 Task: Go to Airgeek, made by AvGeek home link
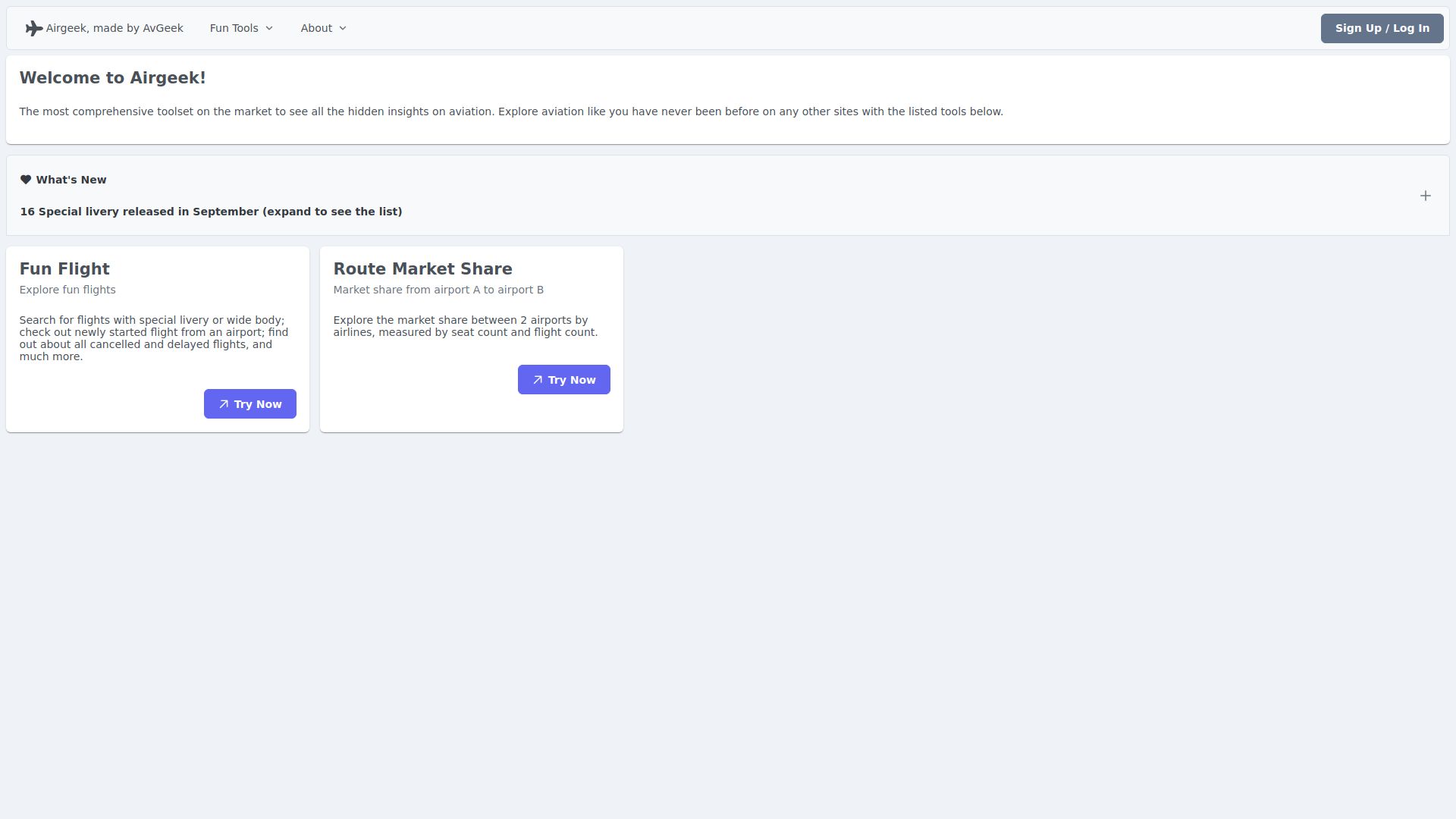tap(115, 28)
